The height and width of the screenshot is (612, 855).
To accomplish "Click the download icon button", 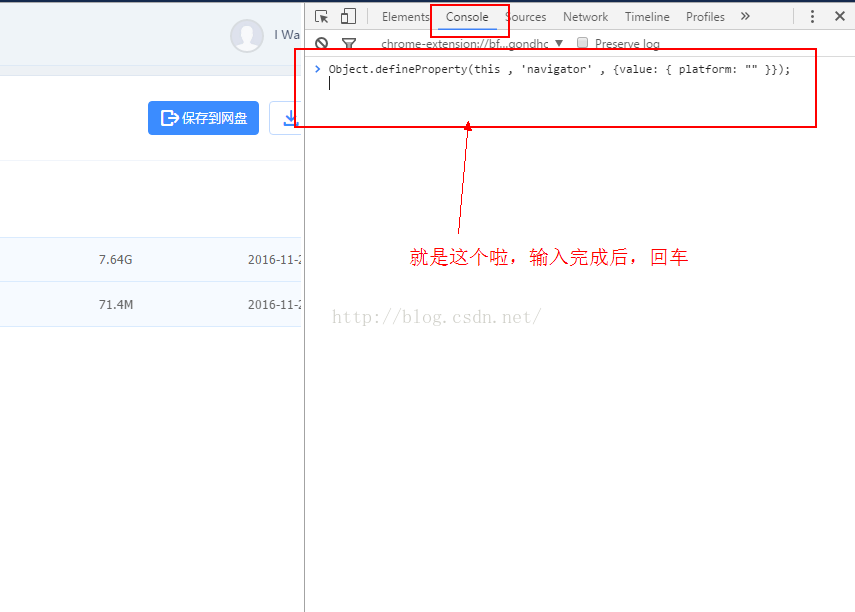I will [x=286, y=118].
